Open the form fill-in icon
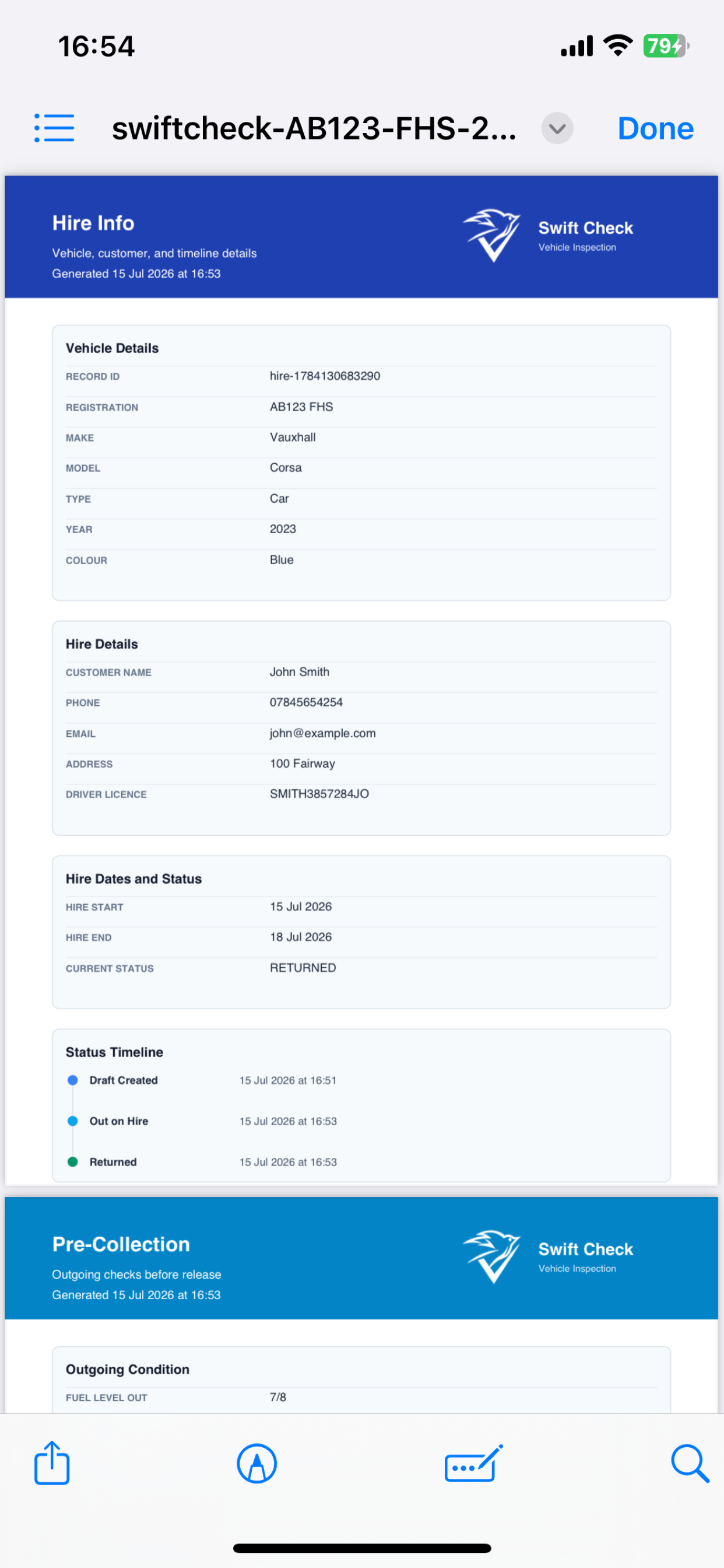This screenshot has height=1568, width=724. [x=474, y=1464]
